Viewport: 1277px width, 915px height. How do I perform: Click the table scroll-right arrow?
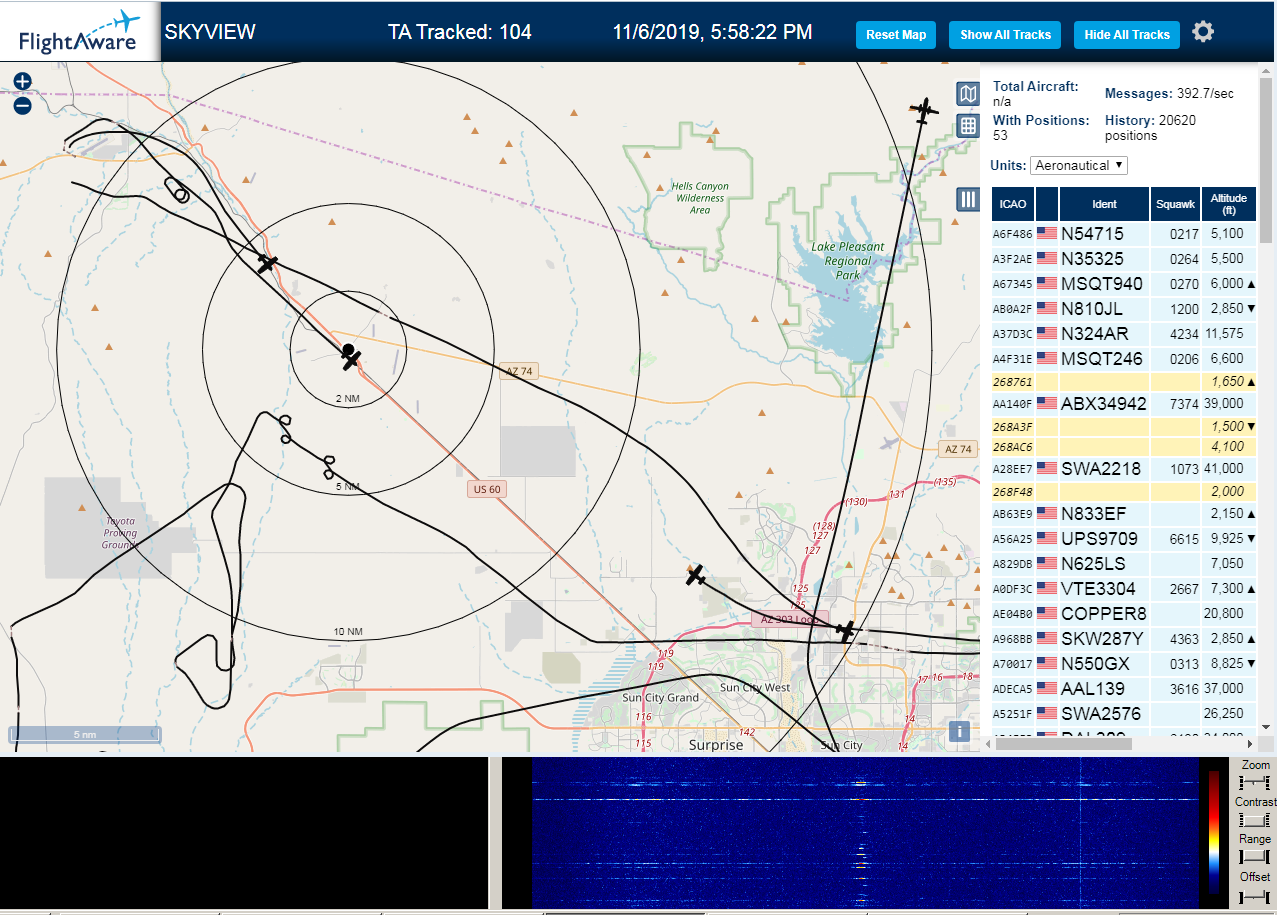click(1248, 743)
